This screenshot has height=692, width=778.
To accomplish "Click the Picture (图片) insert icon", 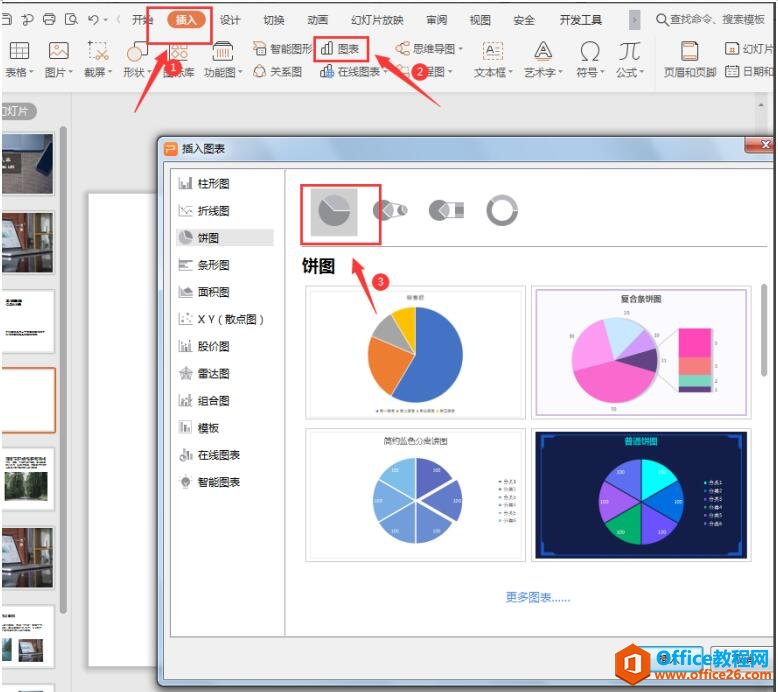I will [x=59, y=51].
